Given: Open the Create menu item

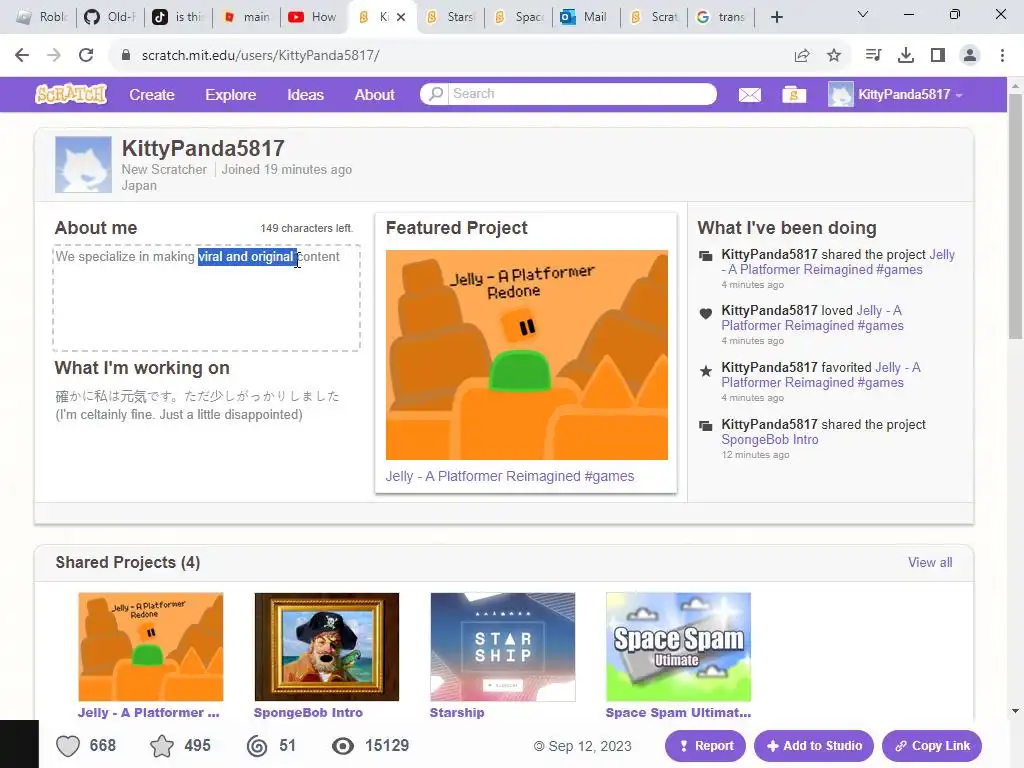Looking at the screenshot, I should click(x=152, y=95).
